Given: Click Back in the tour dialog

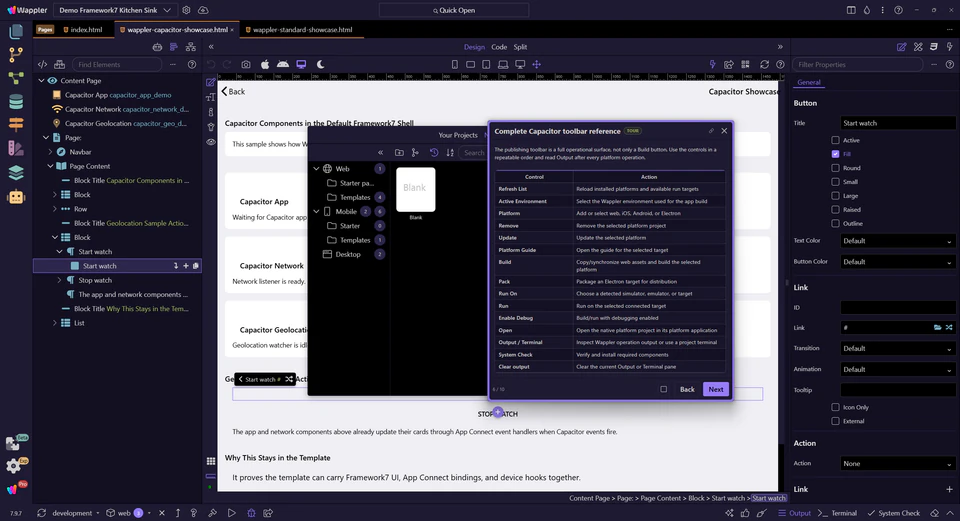Looking at the screenshot, I should (x=687, y=389).
